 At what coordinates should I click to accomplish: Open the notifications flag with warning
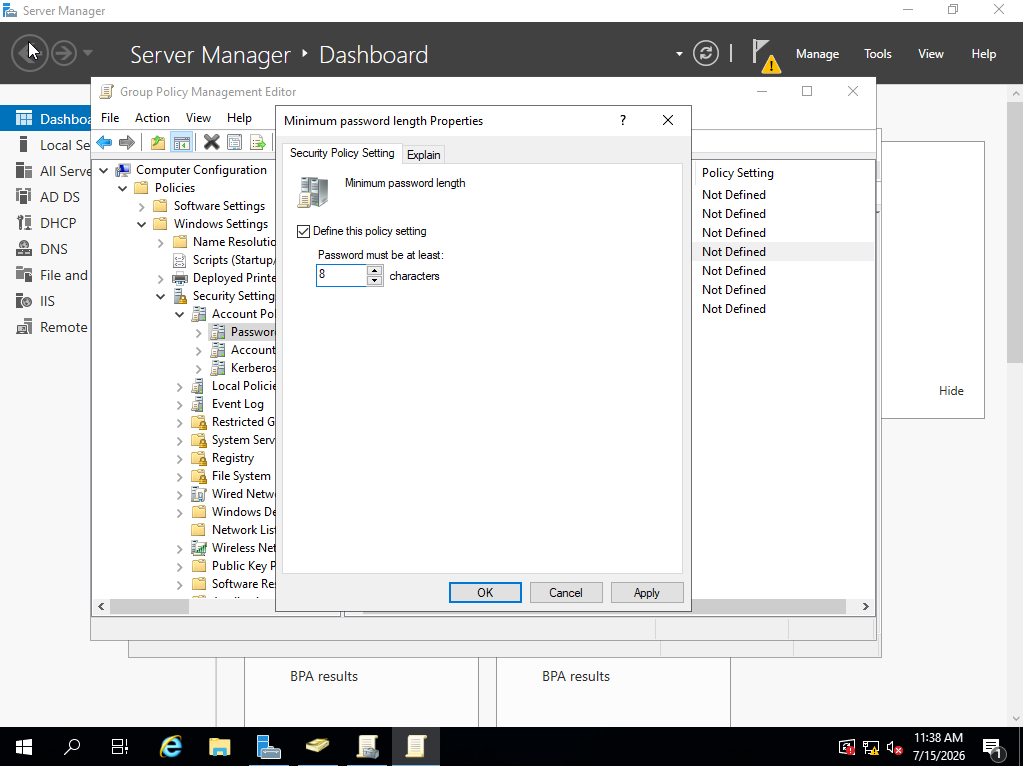tap(765, 55)
